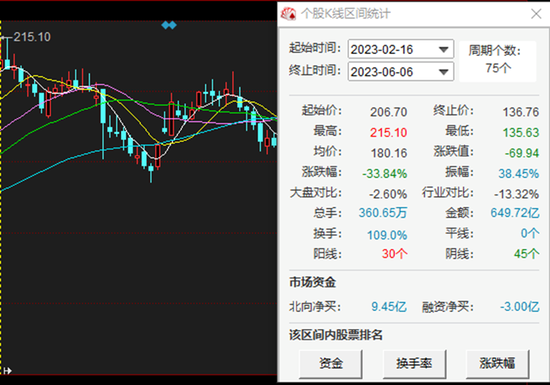Click the 资金 ranking button
Viewport: 550px width, 385px height.
[330, 364]
